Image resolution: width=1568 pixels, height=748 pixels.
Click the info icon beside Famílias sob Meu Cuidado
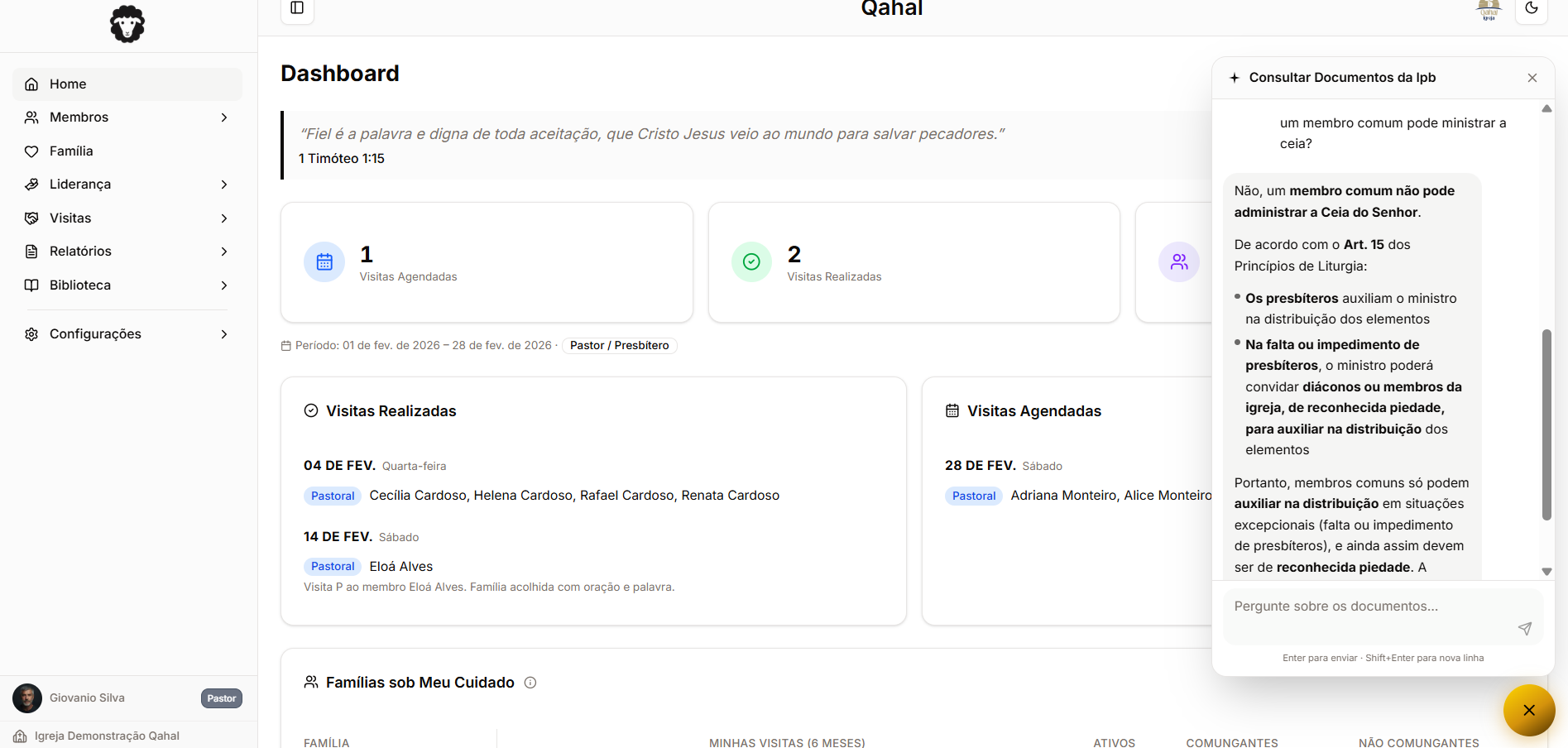pos(530,682)
